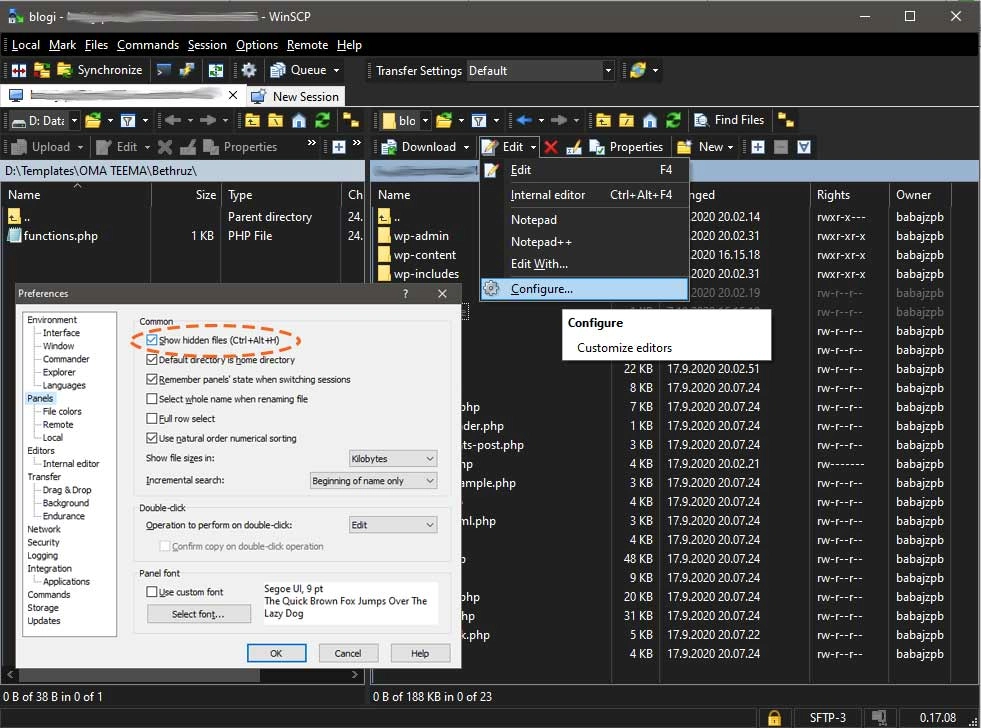Open the Preferences gear icon in toolbar
The height and width of the screenshot is (728, 981).
pyautogui.click(x=249, y=70)
